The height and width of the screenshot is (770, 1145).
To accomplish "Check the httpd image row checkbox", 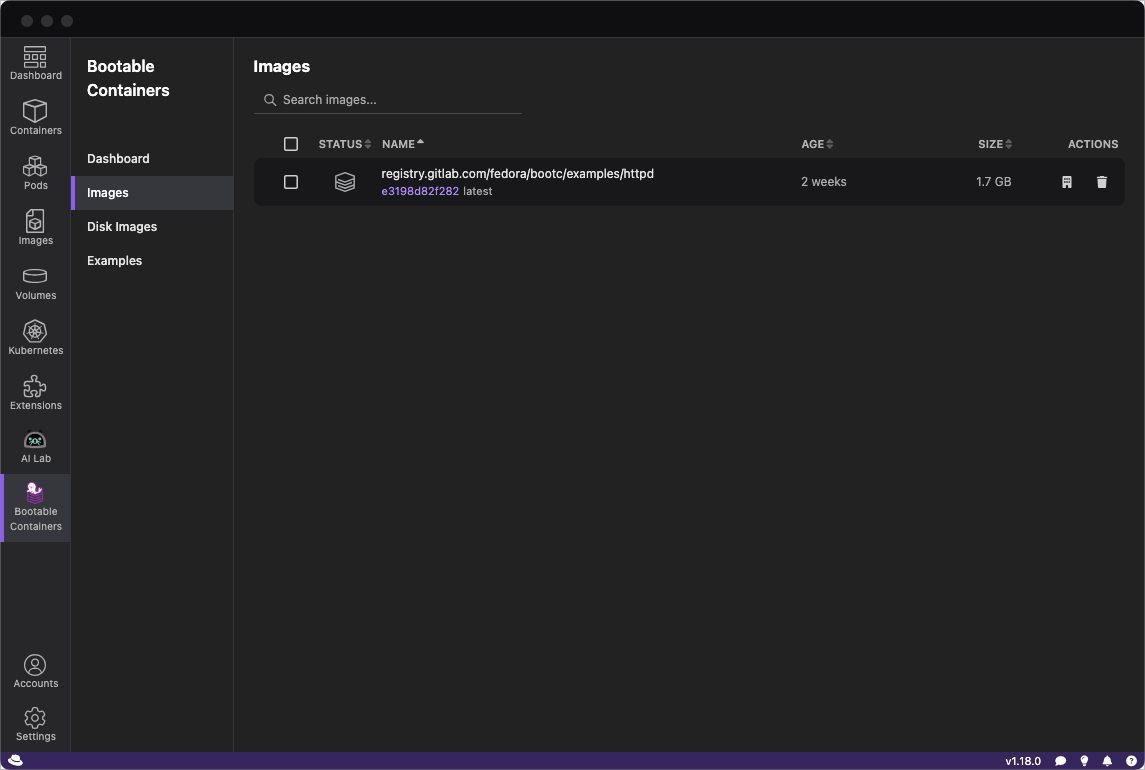I will pos(291,182).
